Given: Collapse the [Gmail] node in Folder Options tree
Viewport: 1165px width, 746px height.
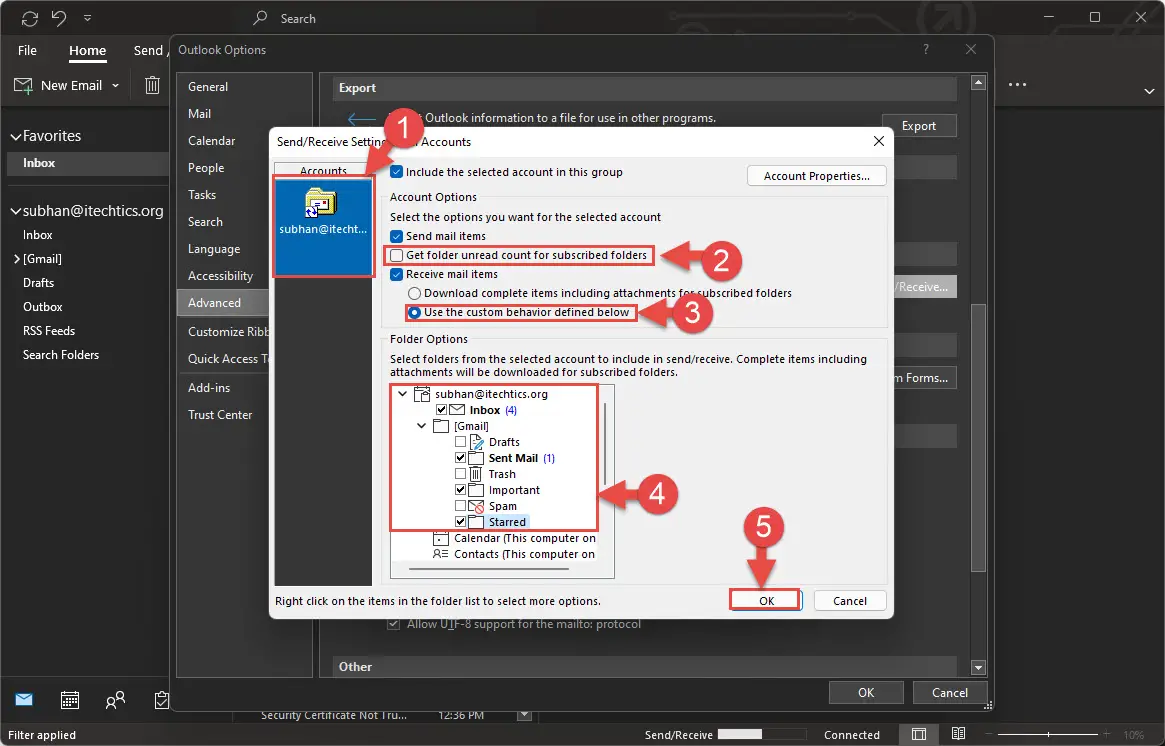Looking at the screenshot, I should (421, 426).
